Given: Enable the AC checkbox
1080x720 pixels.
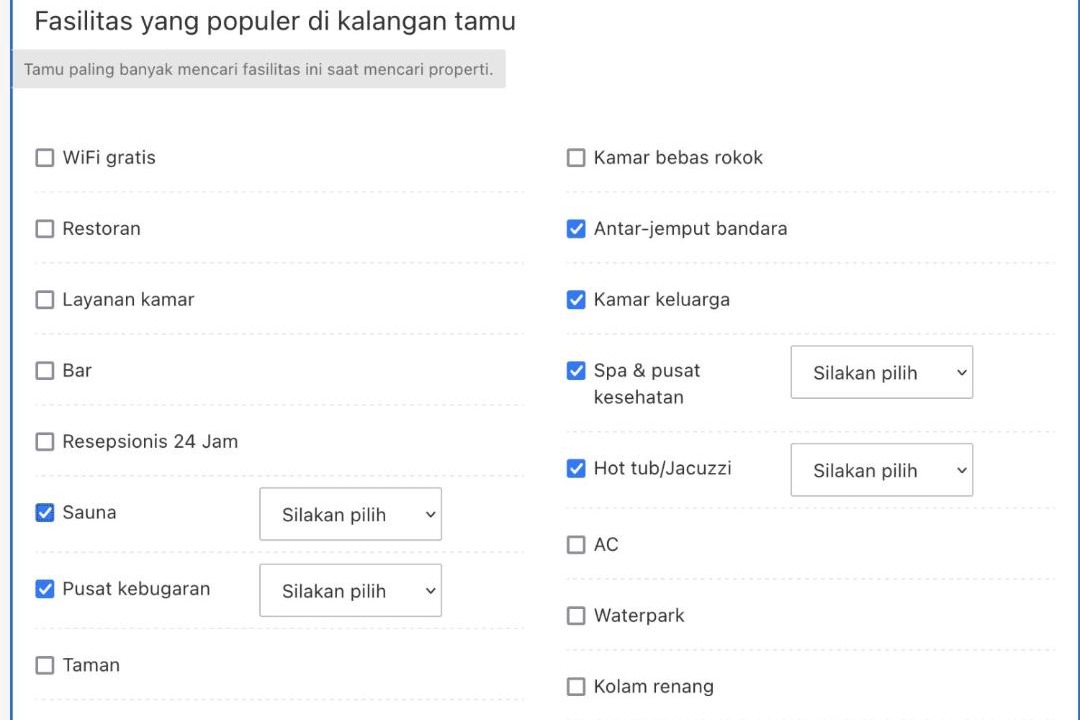Looking at the screenshot, I should (x=576, y=545).
